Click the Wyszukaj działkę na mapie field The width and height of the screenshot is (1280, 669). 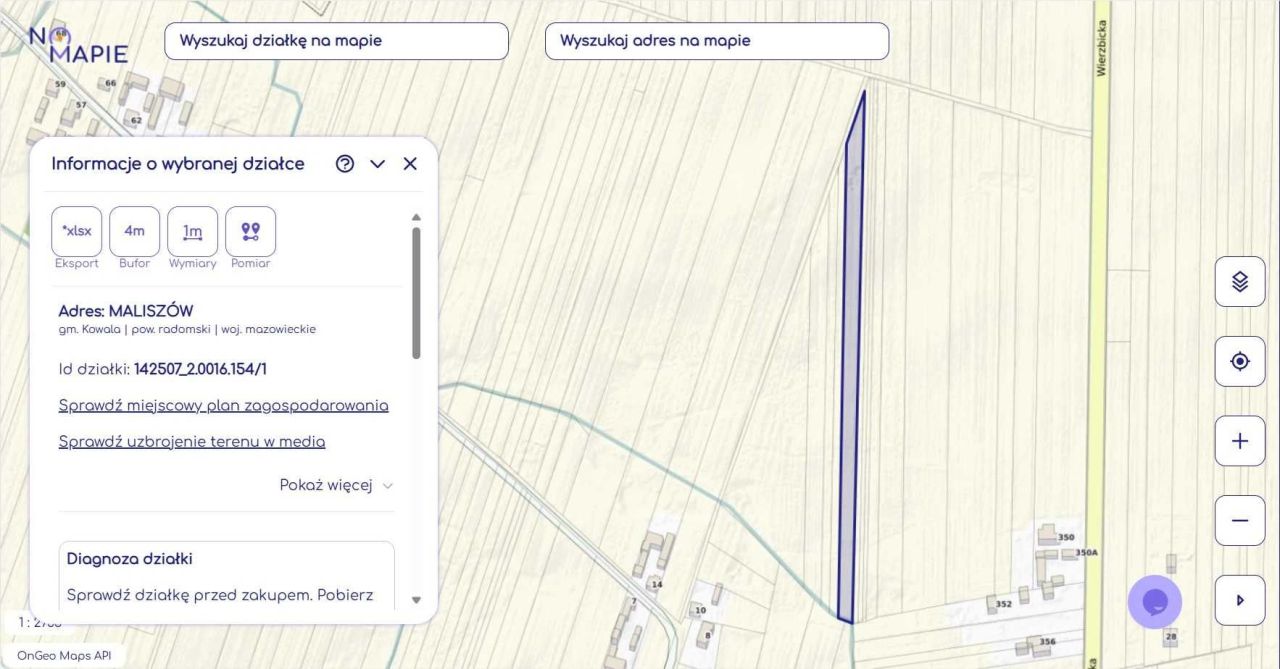[x=336, y=41]
